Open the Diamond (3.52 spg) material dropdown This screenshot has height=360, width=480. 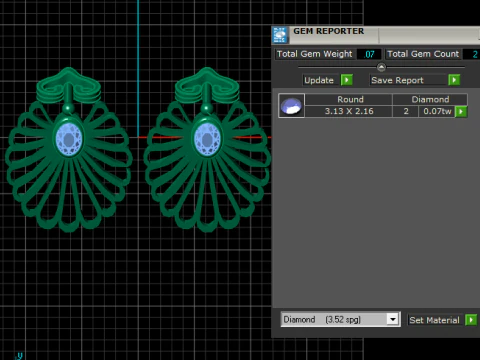[x=393, y=319]
